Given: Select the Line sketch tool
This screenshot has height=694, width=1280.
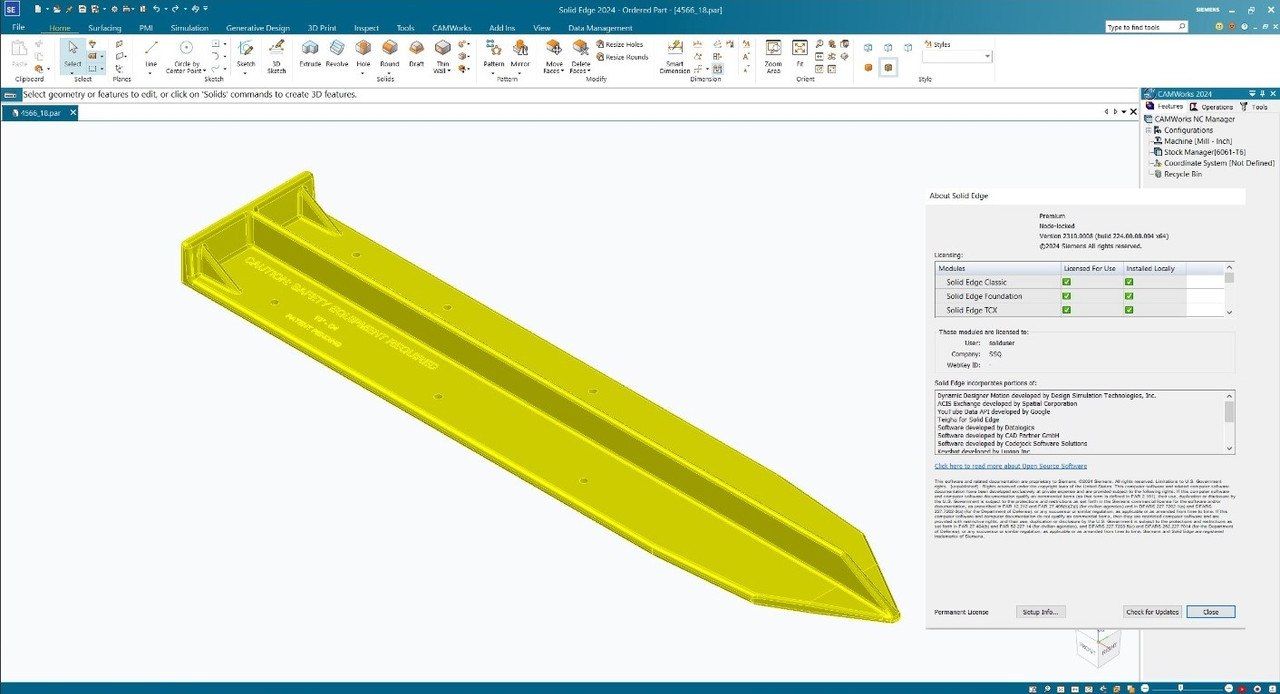Looking at the screenshot, I should pos(151,54).
